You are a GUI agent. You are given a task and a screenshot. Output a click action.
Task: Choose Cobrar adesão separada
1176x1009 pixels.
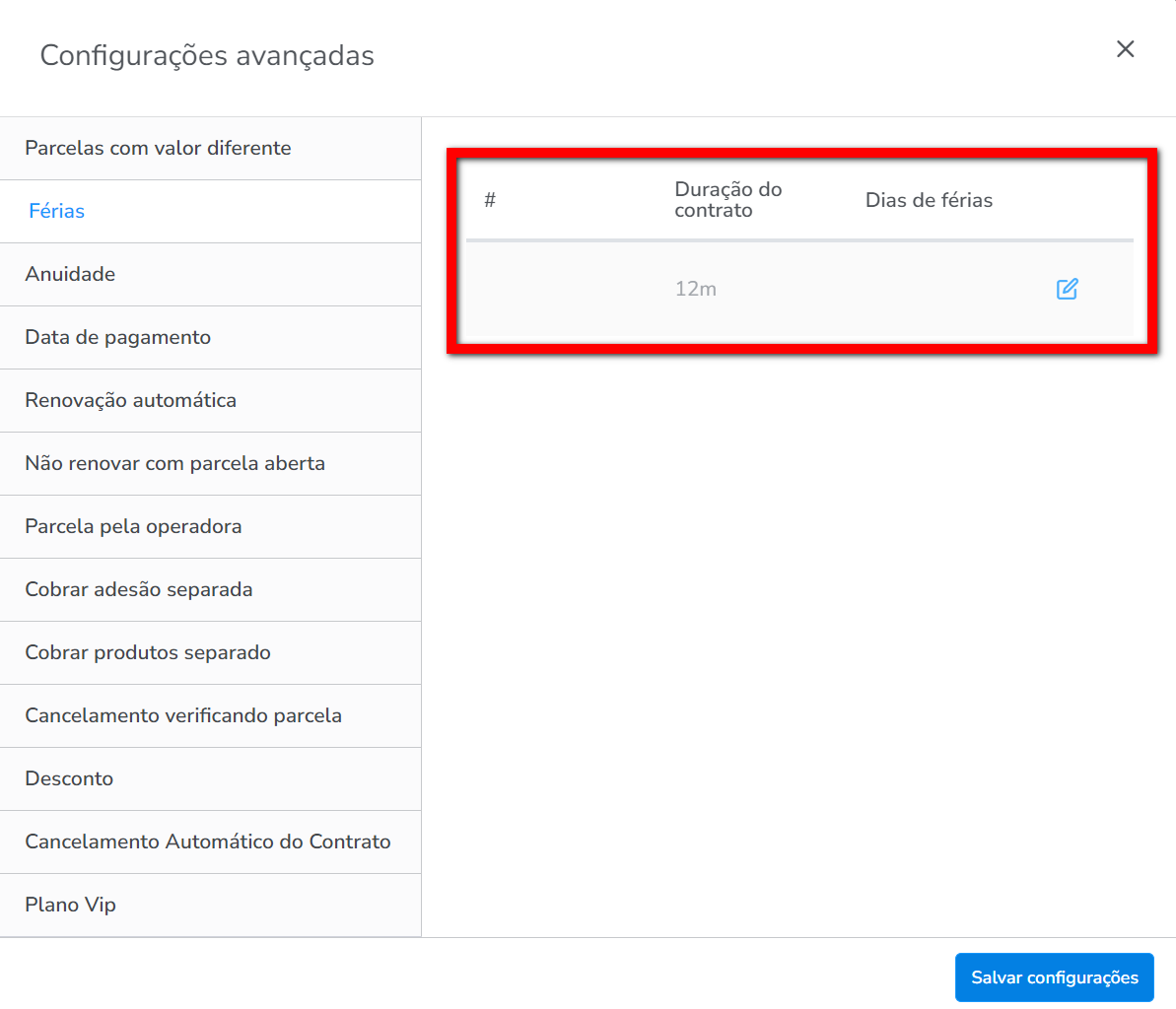[139, 589]
